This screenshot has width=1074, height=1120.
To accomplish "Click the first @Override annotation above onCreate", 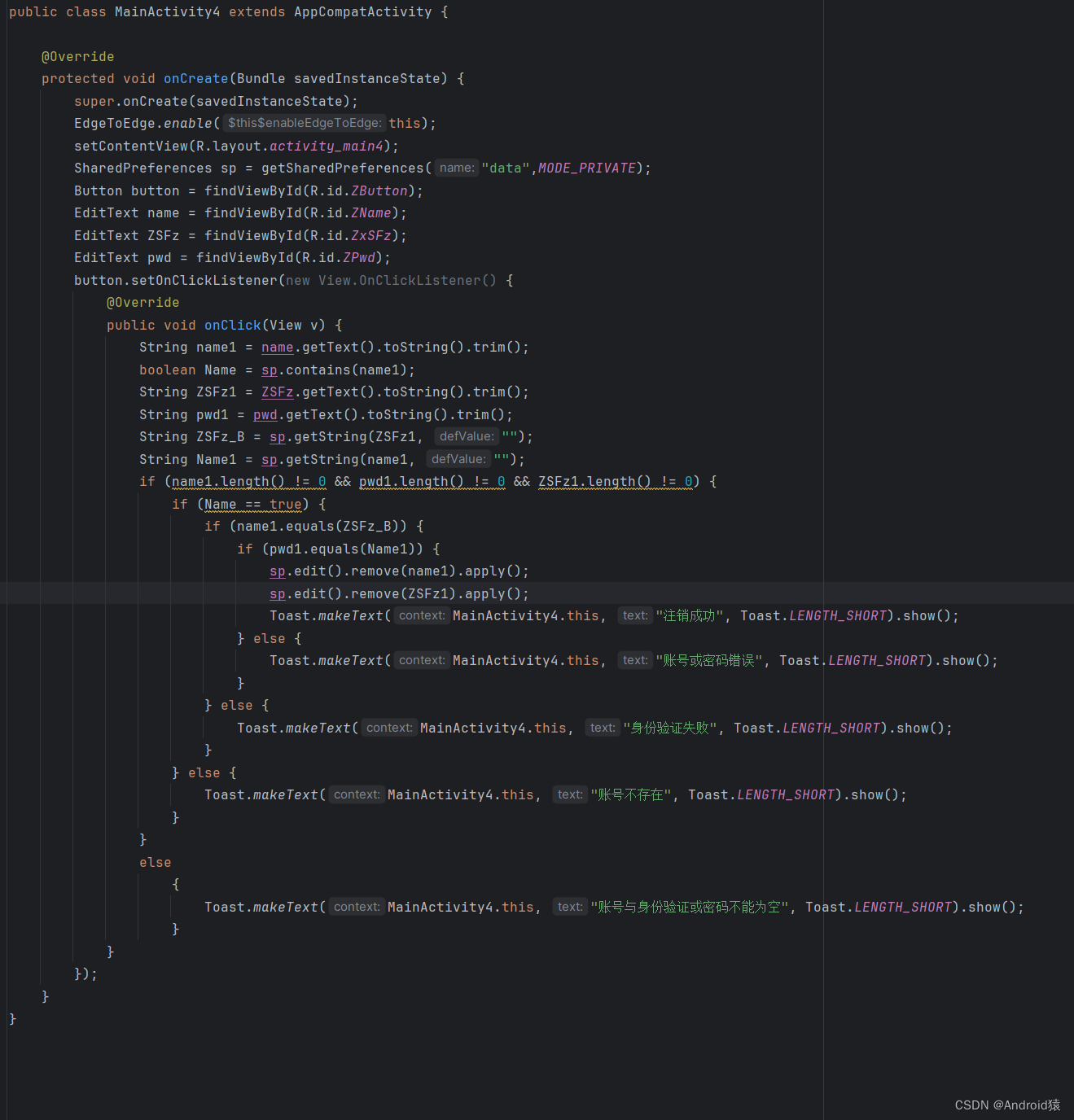I will coord(78,56).
